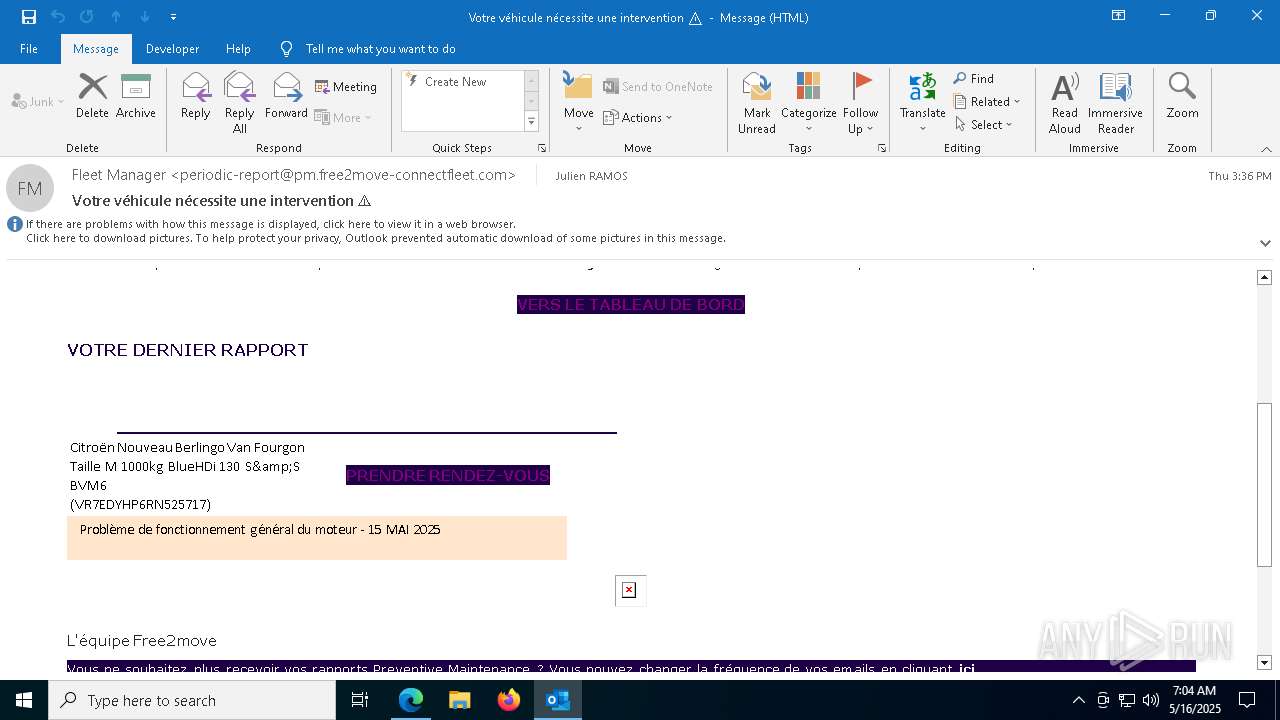Launch Firefox from taskbar

(x=509, y=700)
